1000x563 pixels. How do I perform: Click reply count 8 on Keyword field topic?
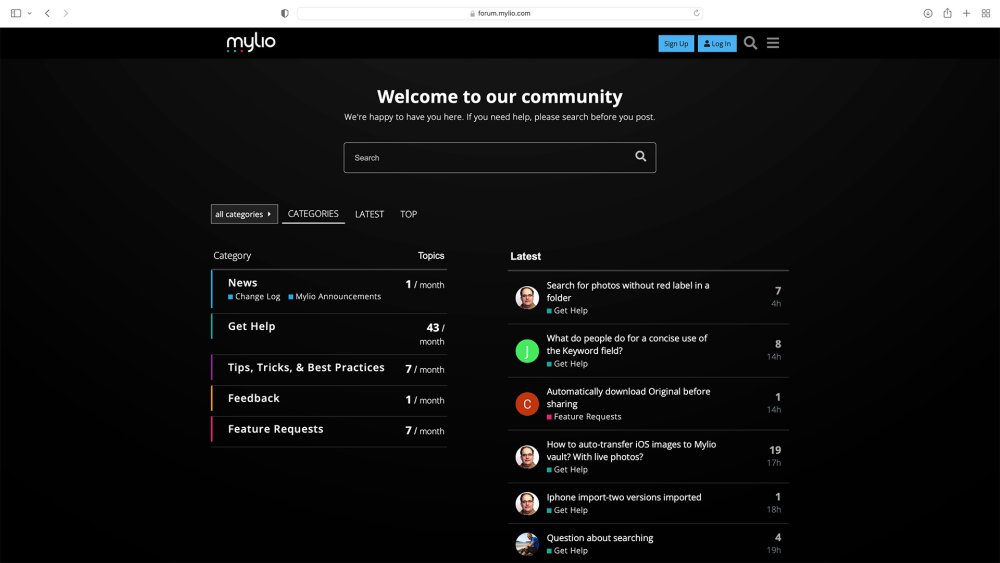pos(777,344)
